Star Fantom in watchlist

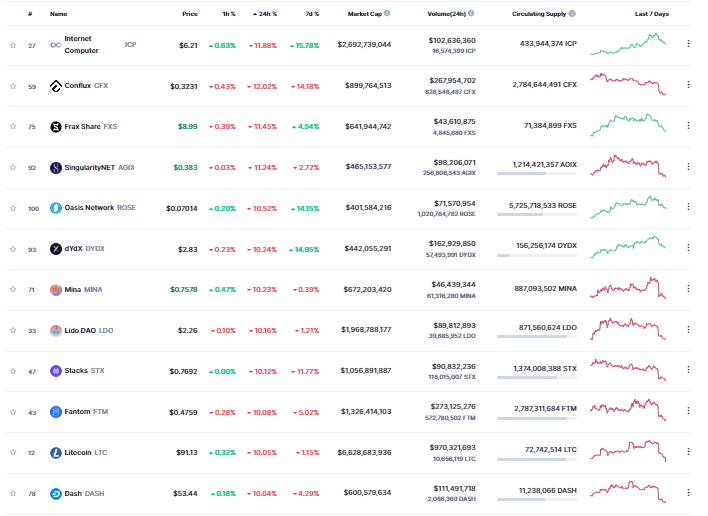point(13,412)
